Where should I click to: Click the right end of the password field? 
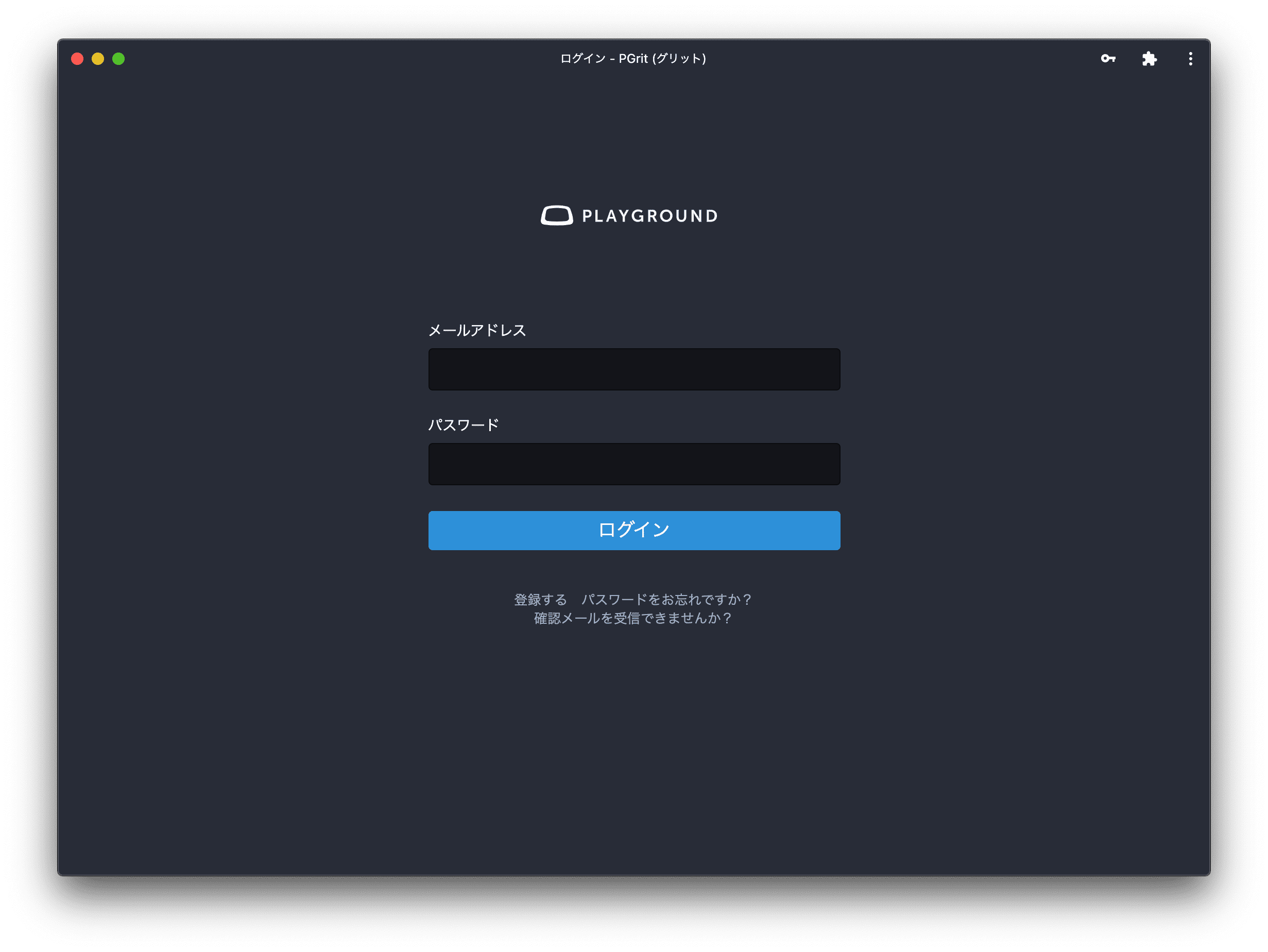[826, 464]
